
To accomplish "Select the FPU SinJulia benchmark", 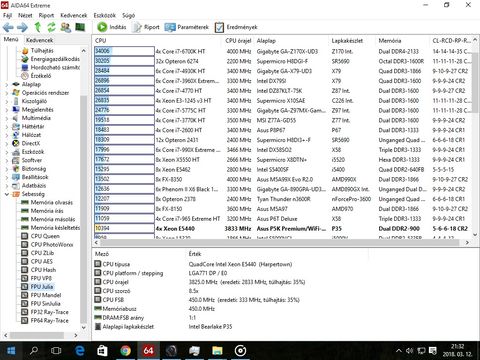I will click(x=45, y=304).
